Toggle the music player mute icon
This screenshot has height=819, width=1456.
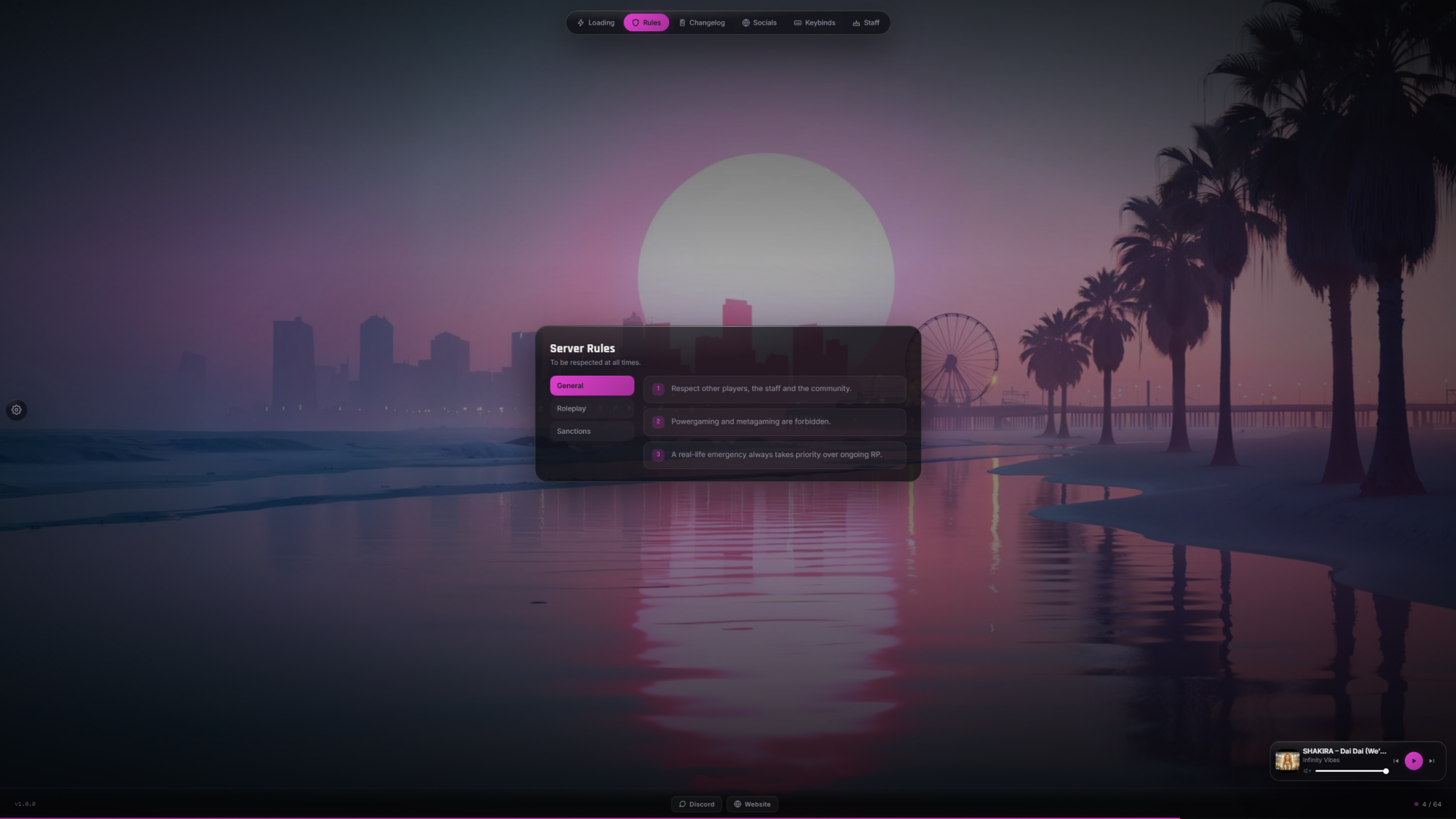click(1307, 771)
